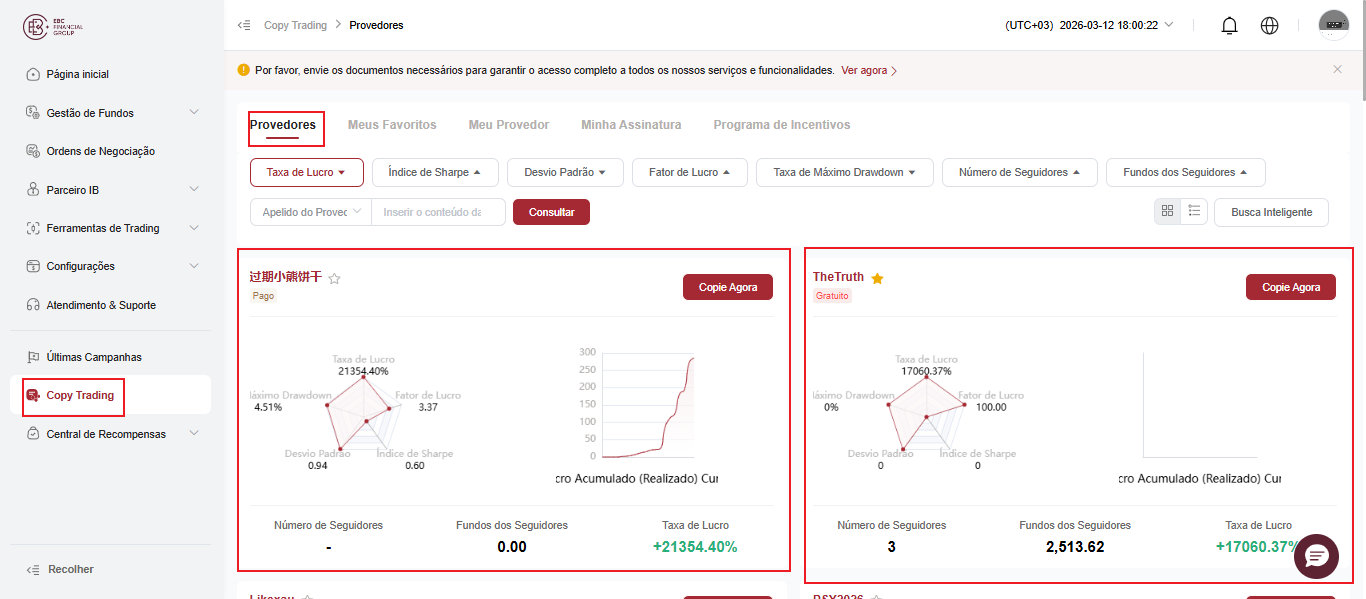Click Copie Agora for 过期小熊饼干
The width and height of the screenshot is (1366, 599).
pyautogui.click(x=728, y=287)
